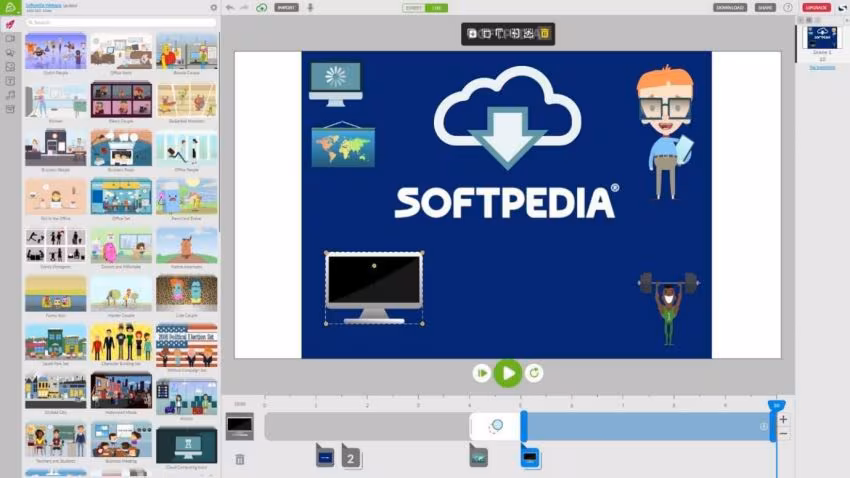Open the props sidebar panel
This screenshot has width=850, height=478.
(10, 67)
